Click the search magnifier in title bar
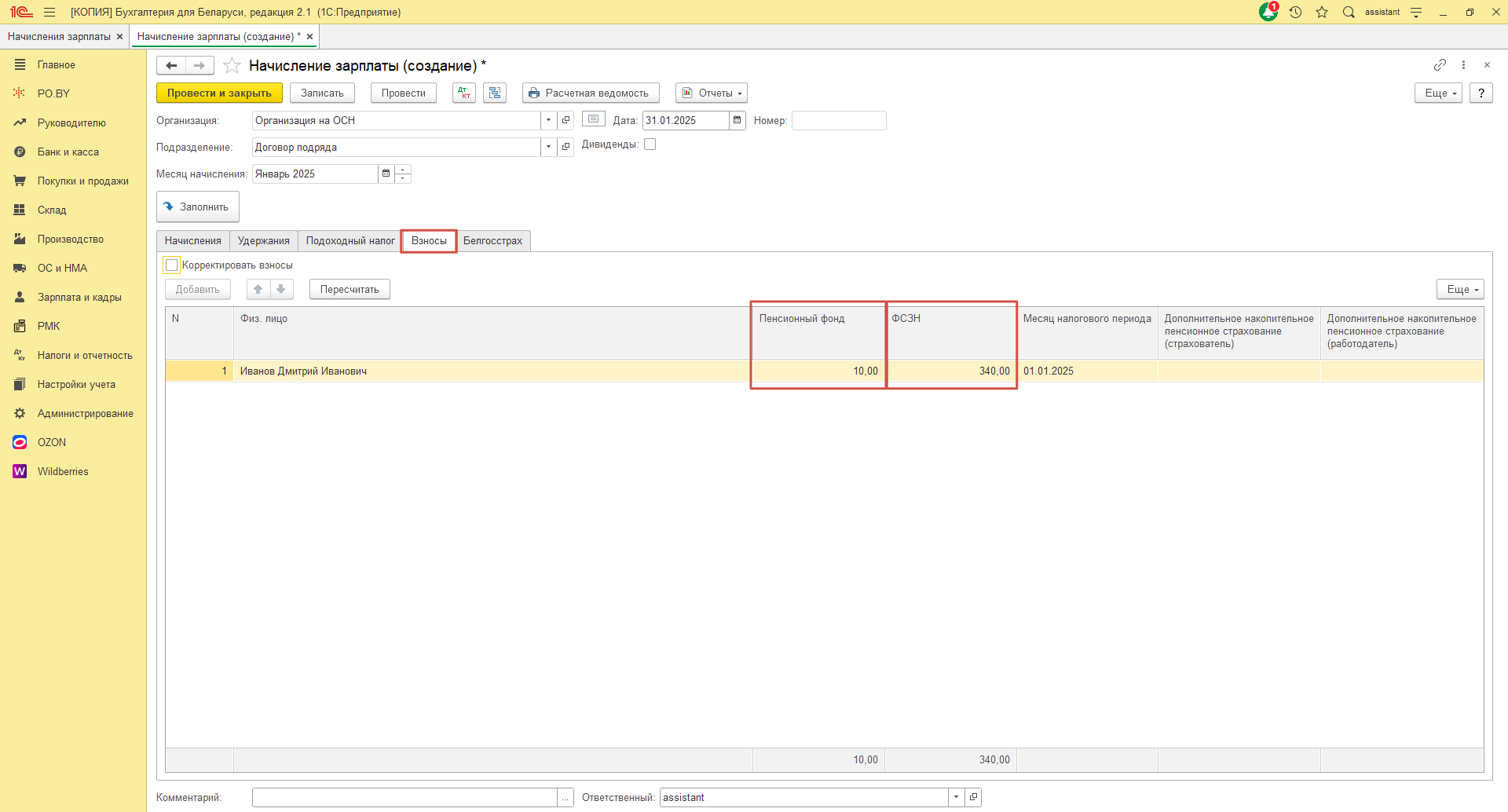The image size is (1508, 812). point(1349,12)
